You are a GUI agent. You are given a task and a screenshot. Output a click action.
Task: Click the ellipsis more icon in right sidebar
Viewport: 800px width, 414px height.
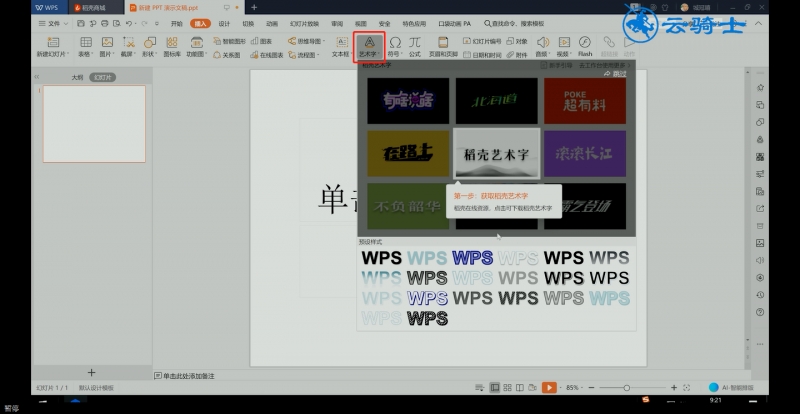[760, 344]
